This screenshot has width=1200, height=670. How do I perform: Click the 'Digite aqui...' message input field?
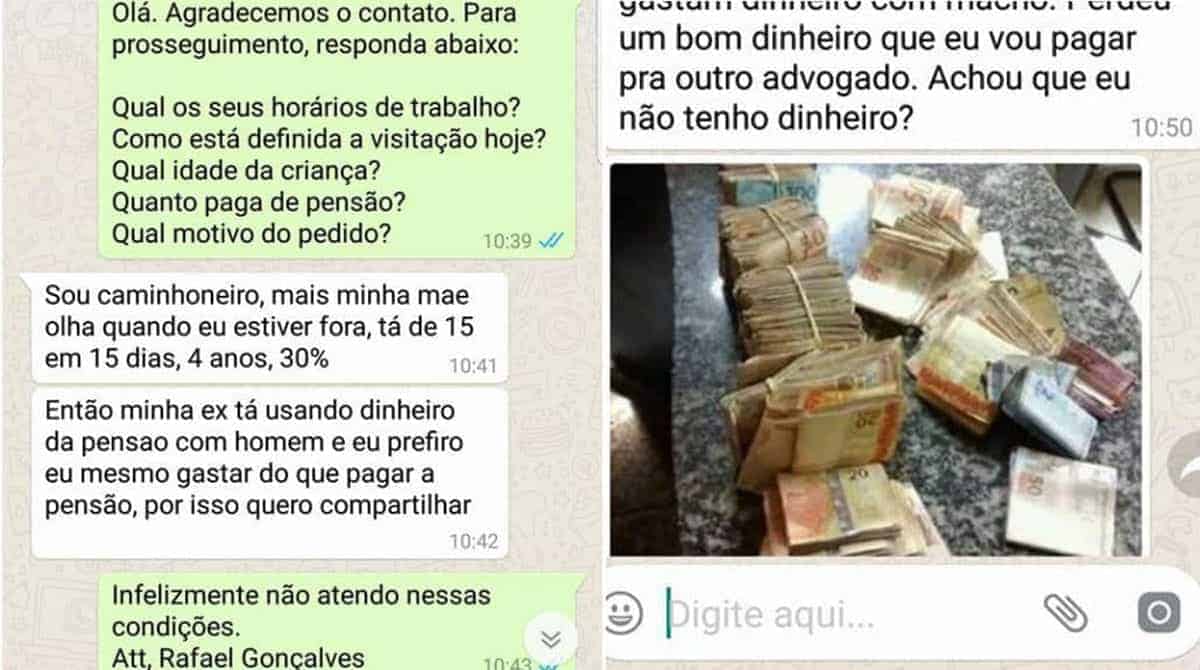point(850,615)
